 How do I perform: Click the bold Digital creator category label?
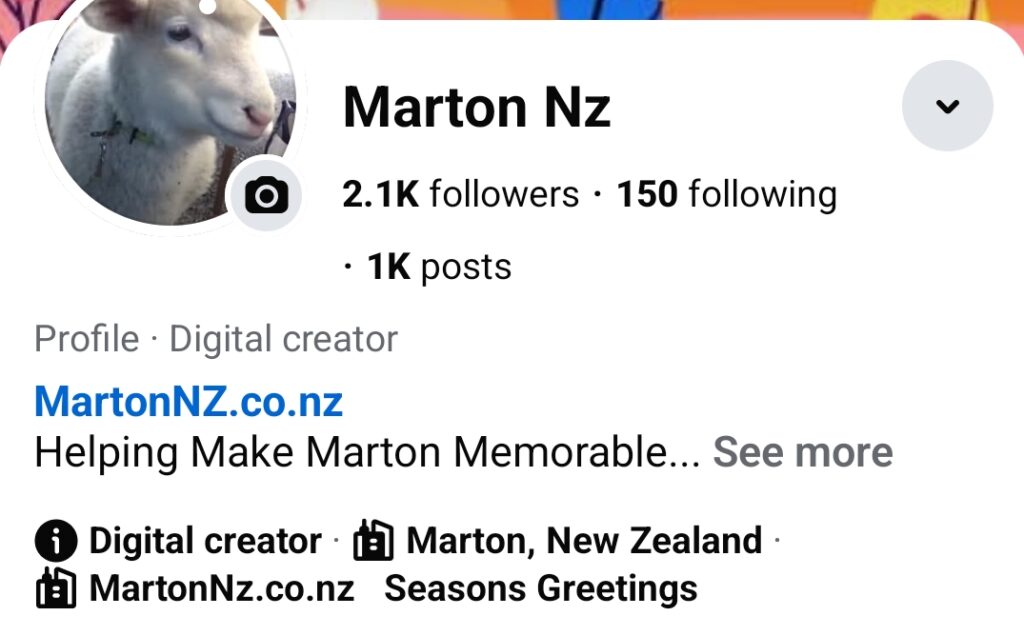(205, 541)
